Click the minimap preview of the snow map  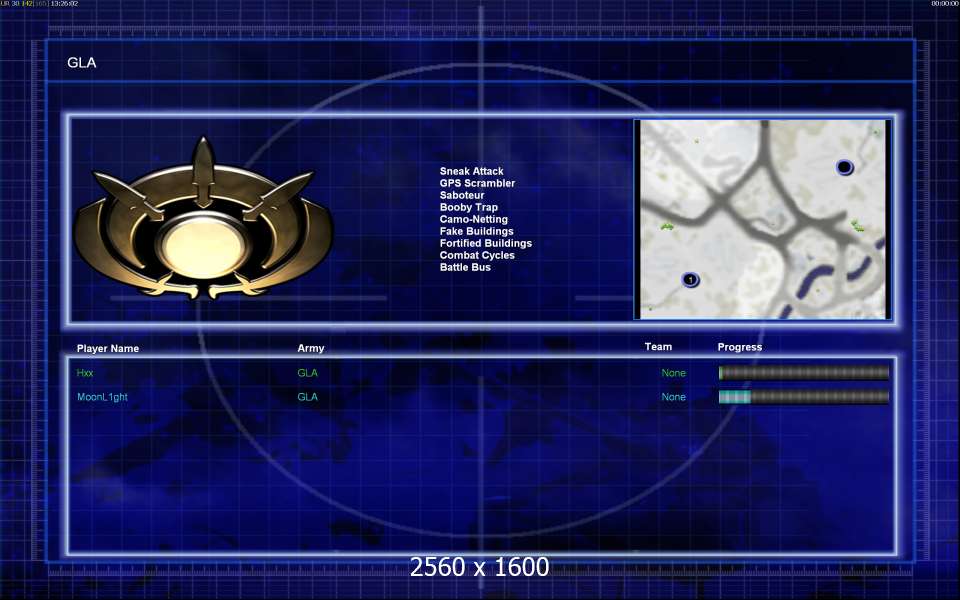pyautogui.click(x=762, y=219)
